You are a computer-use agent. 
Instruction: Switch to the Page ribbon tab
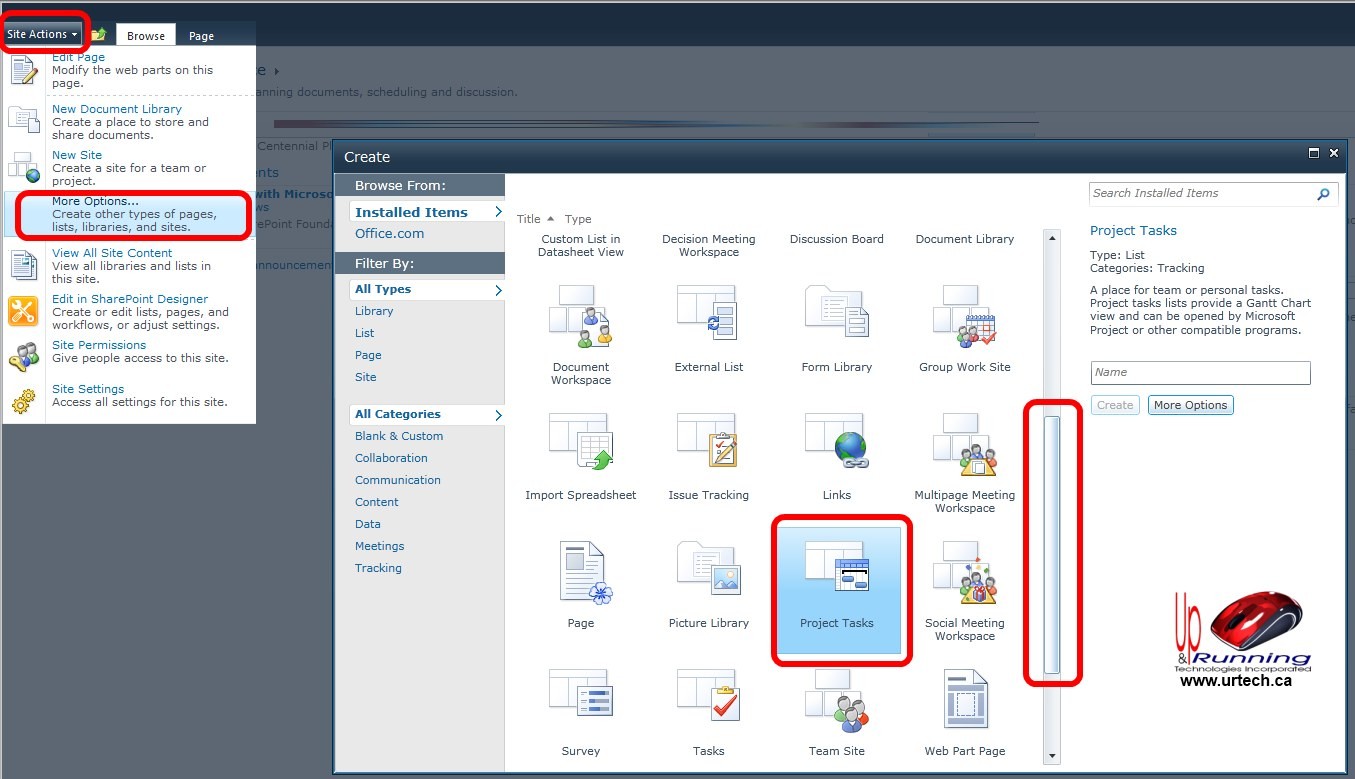[201, 36]
